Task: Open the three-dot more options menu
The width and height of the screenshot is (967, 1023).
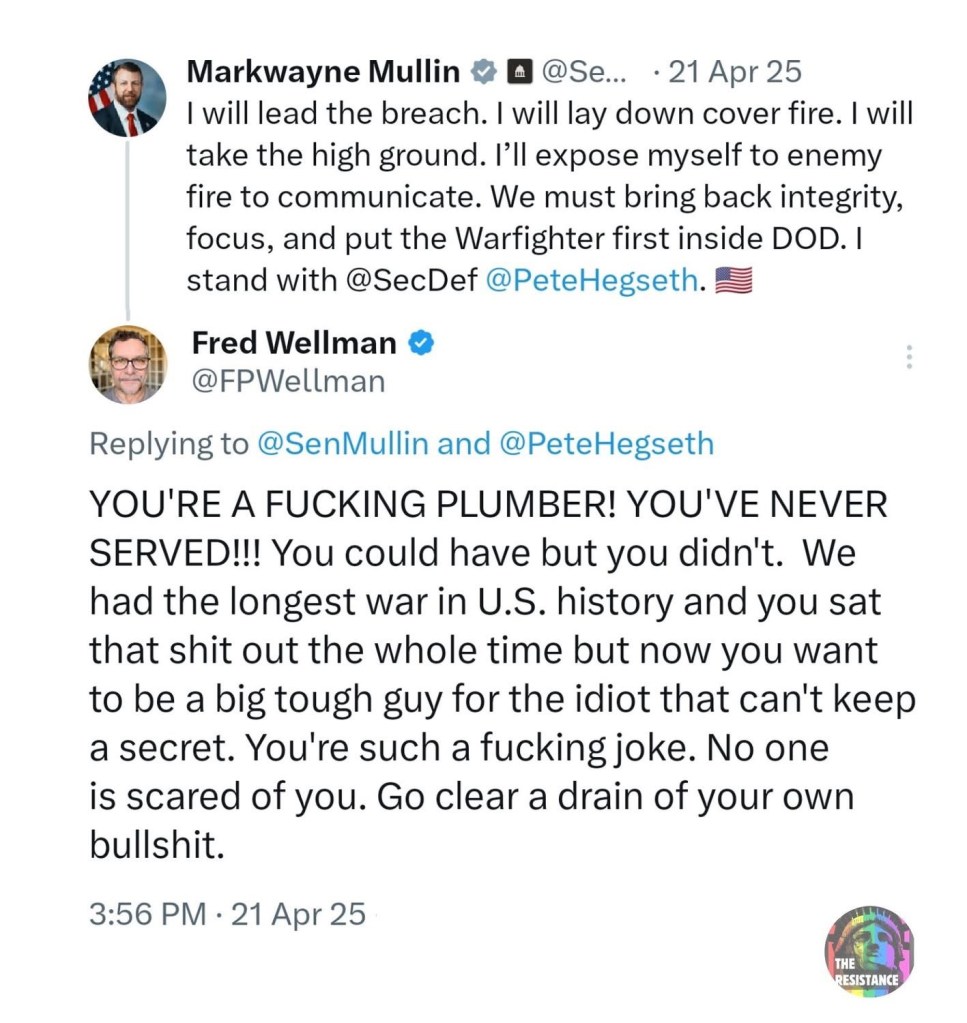Action: pyautogui.click(x=909, y=357)
